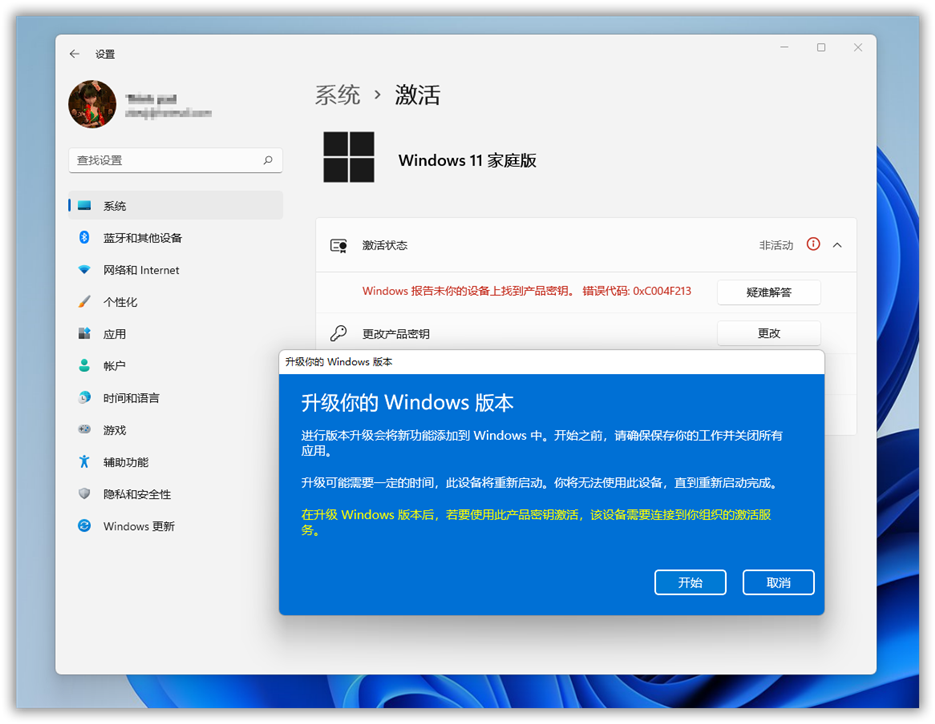Open 网络和 Internet settings

[x=175, y=270]
